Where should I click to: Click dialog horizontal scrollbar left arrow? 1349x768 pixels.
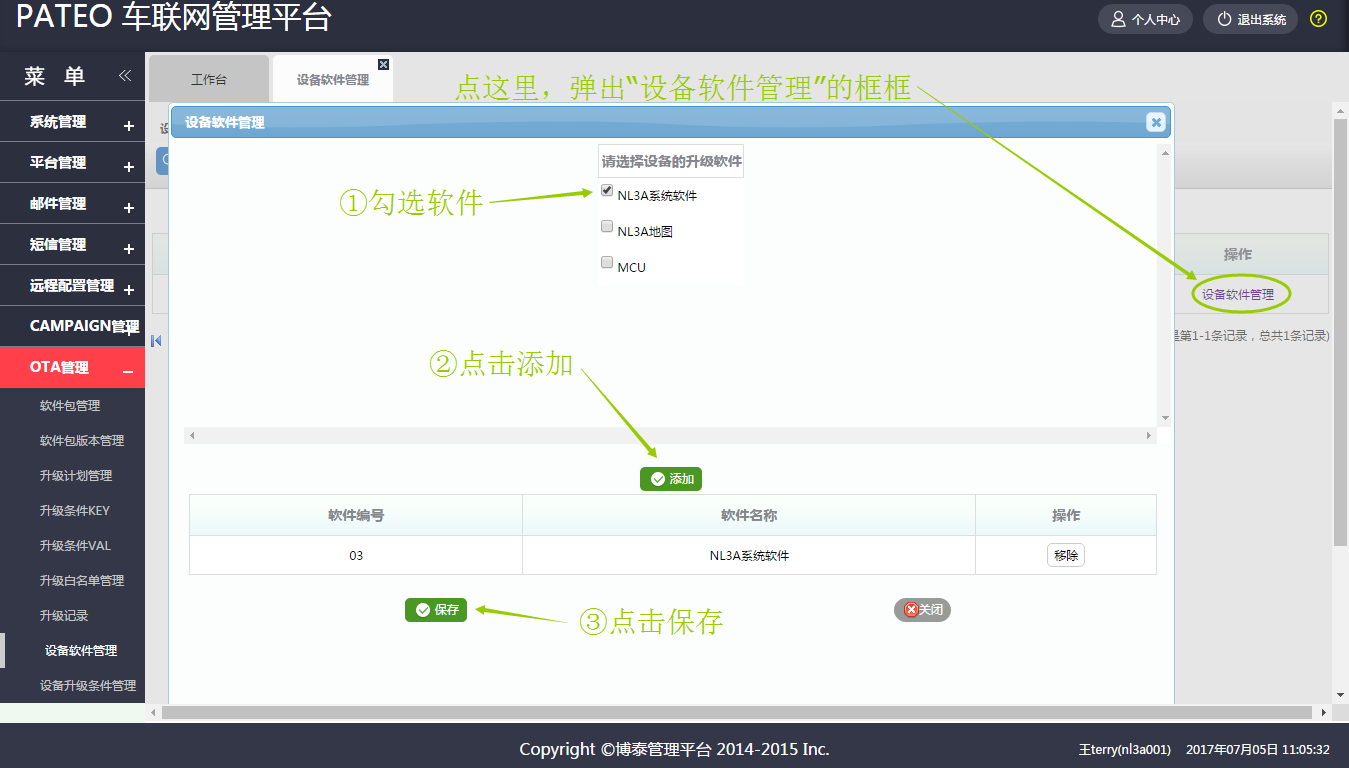[x=192, y=436]
